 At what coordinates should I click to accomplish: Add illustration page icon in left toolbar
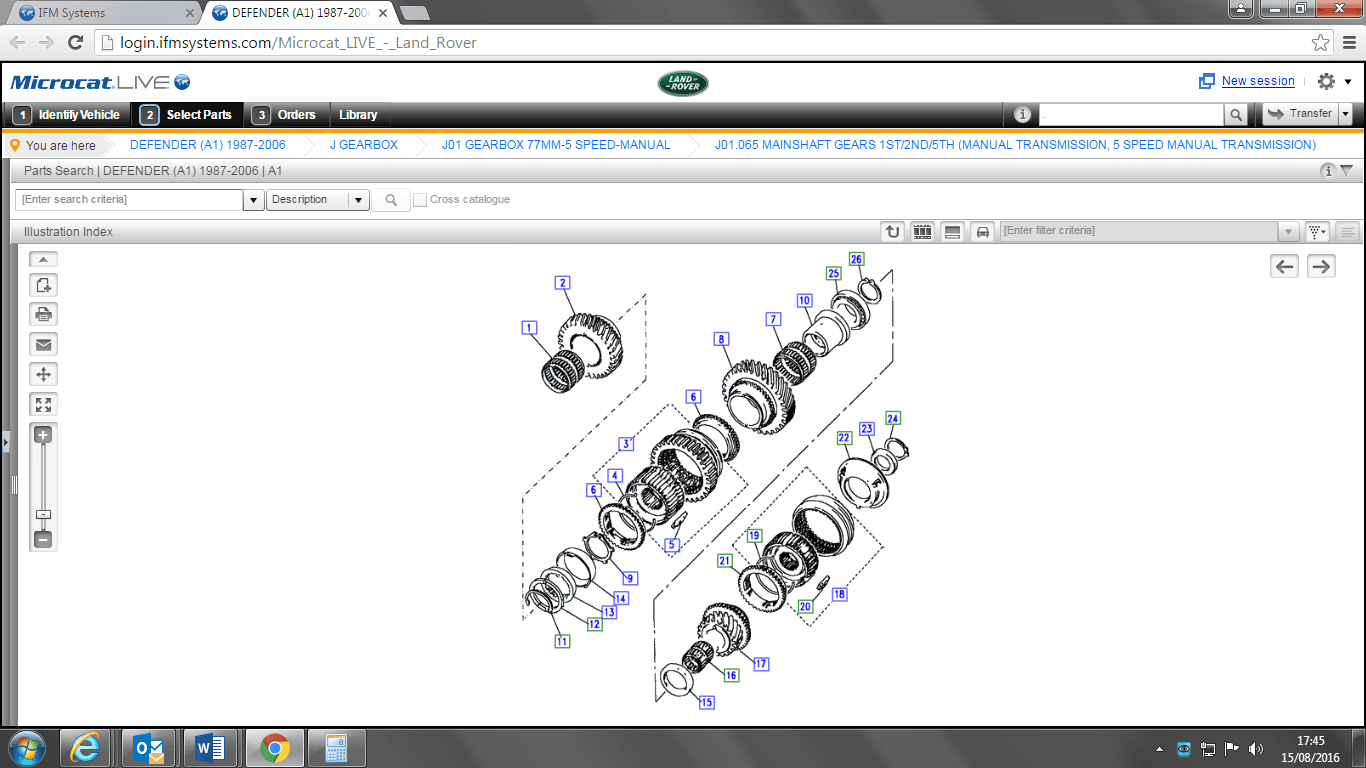point(43,284)
